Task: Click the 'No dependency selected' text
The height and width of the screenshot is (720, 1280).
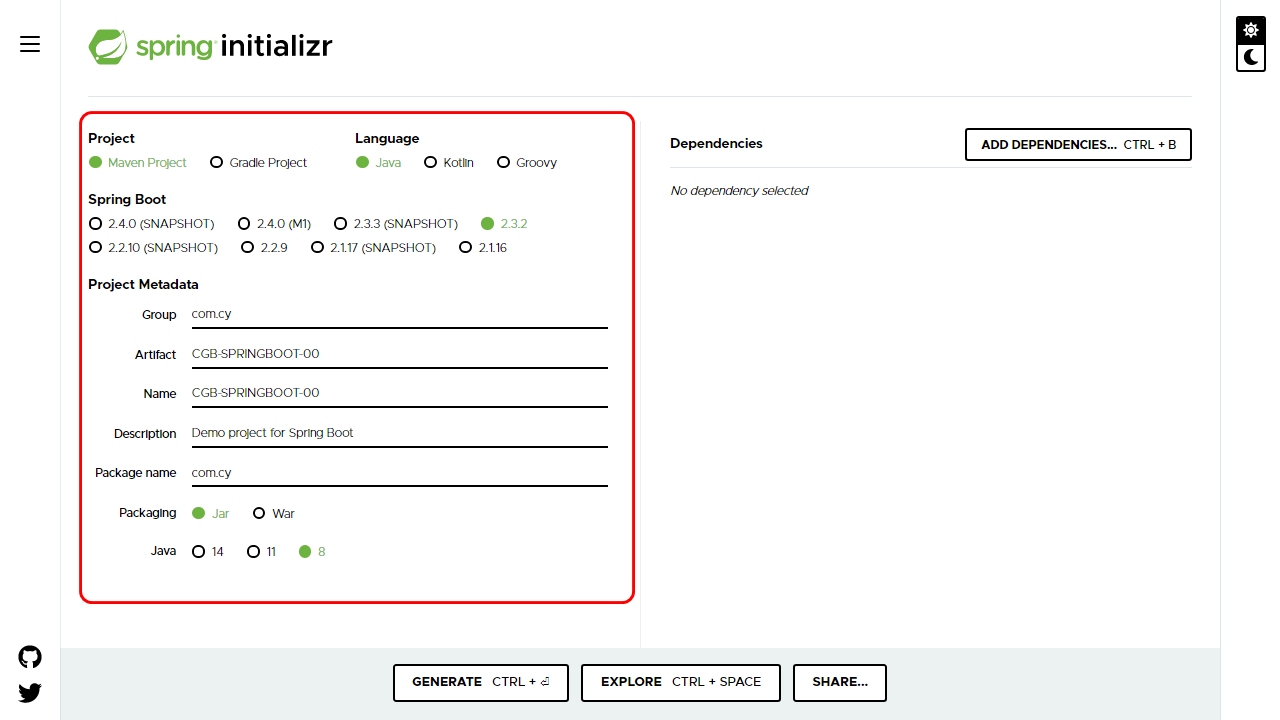Action: click(739, 191)
